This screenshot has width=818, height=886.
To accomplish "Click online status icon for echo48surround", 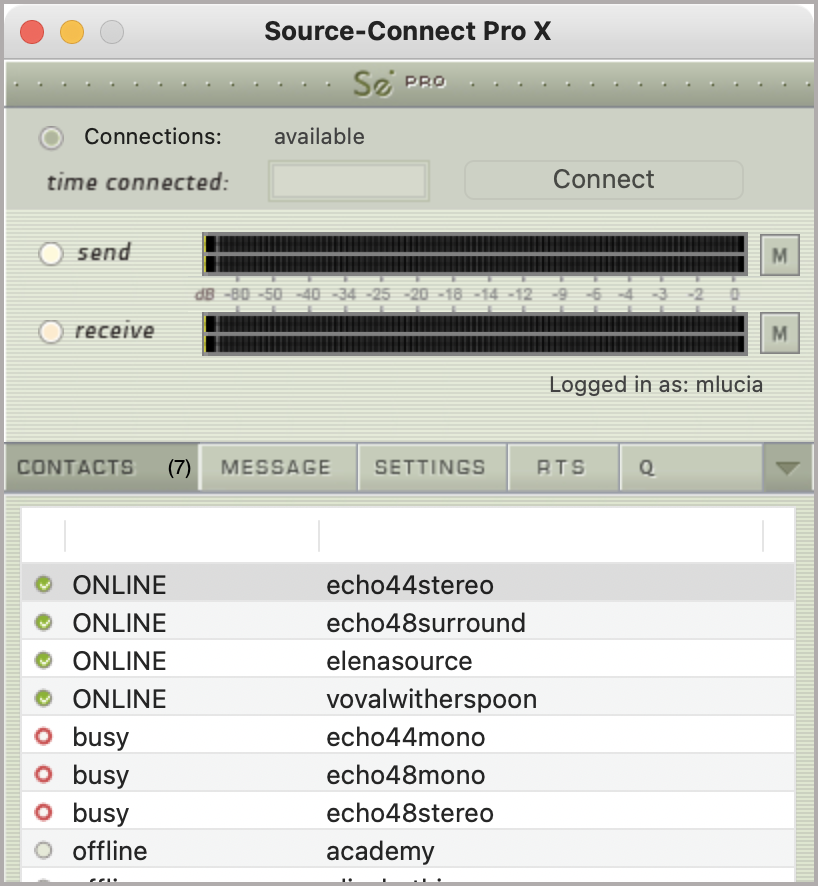I will pos(43,623).
